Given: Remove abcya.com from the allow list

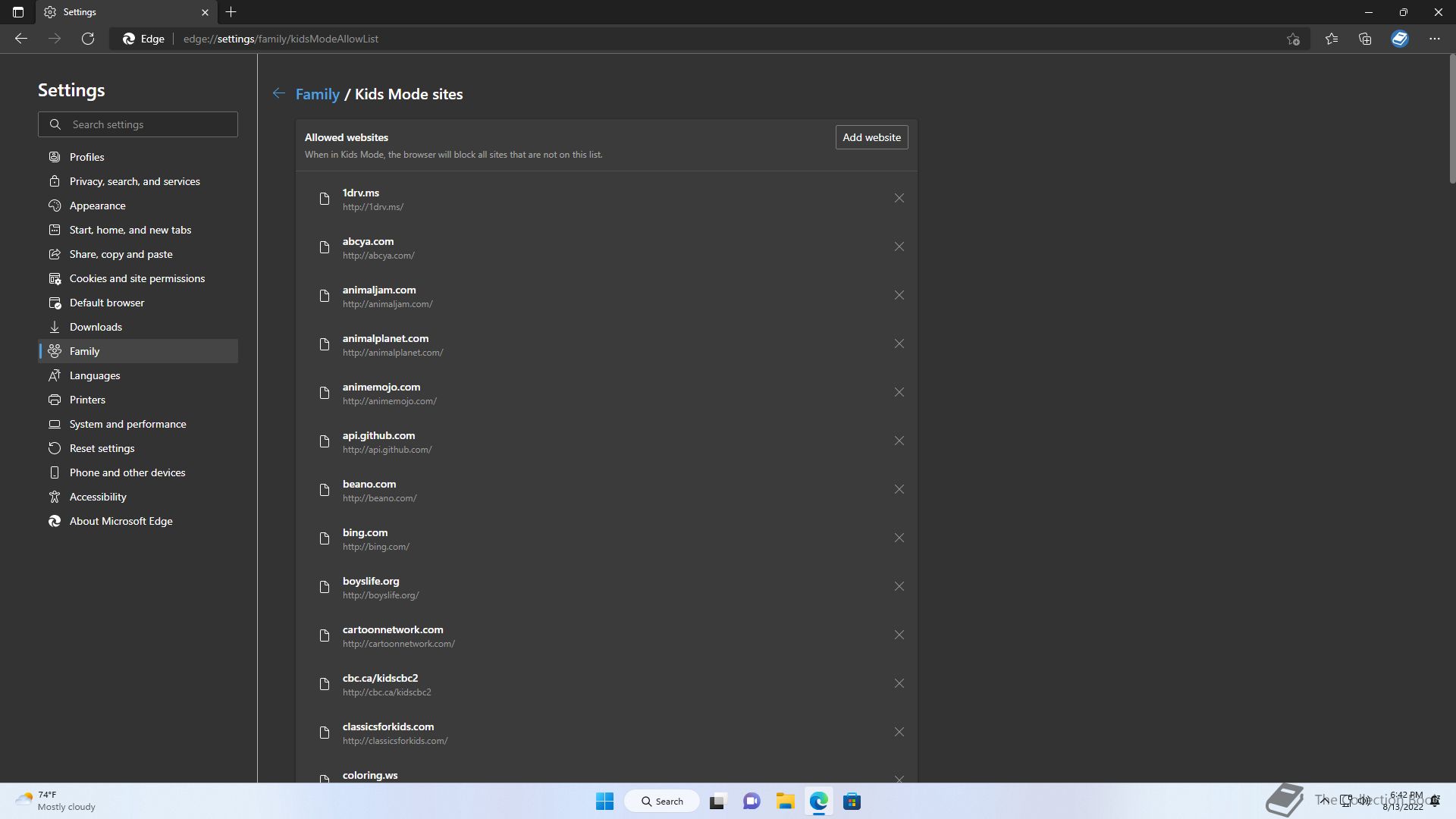Looking at the screenshot, I should coord(899,247).
